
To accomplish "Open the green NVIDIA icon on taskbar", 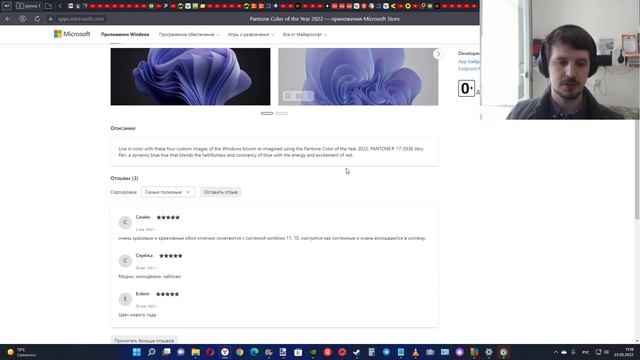I will 313,352.
